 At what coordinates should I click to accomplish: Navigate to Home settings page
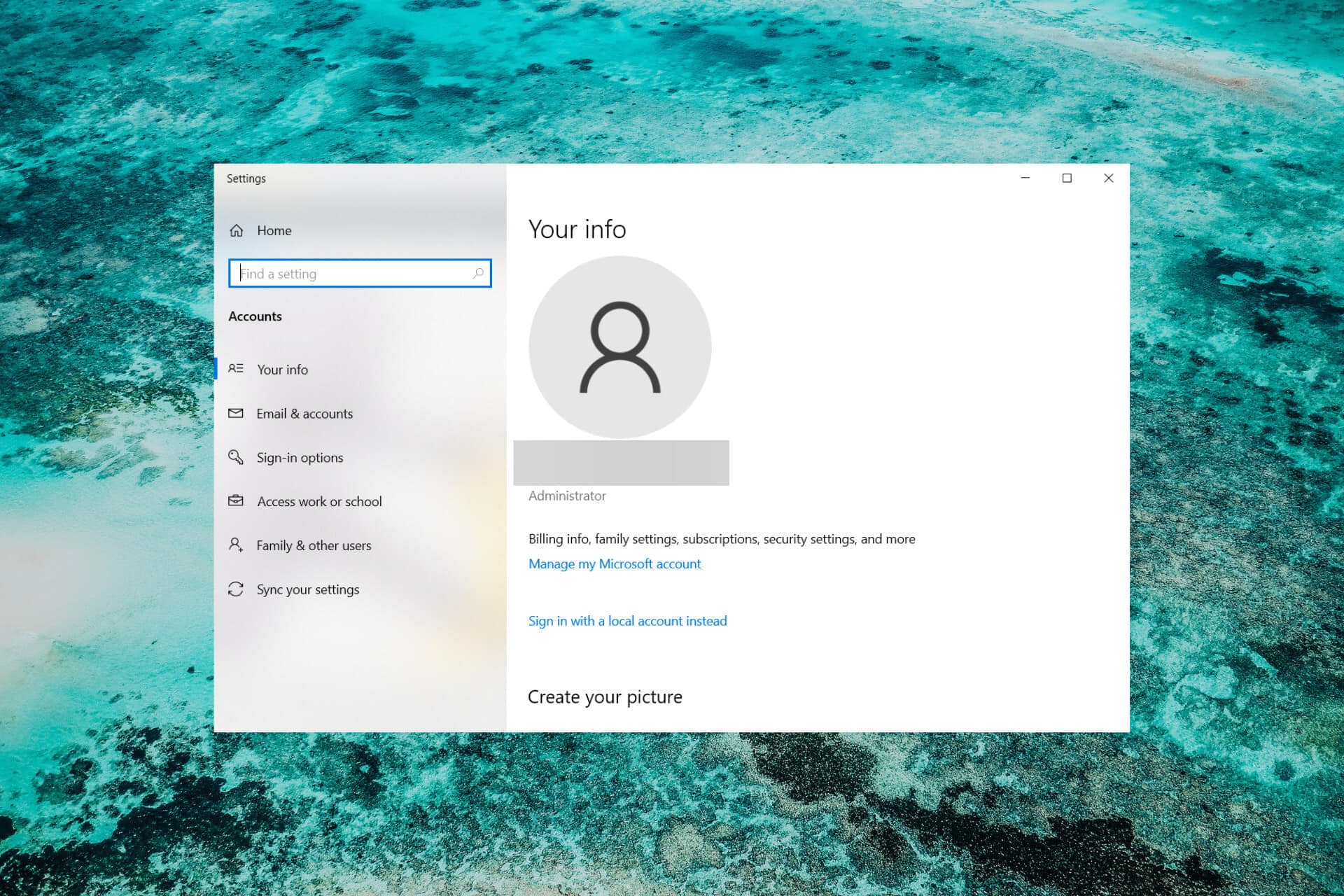pyautogui.click(x=274, y=229)
